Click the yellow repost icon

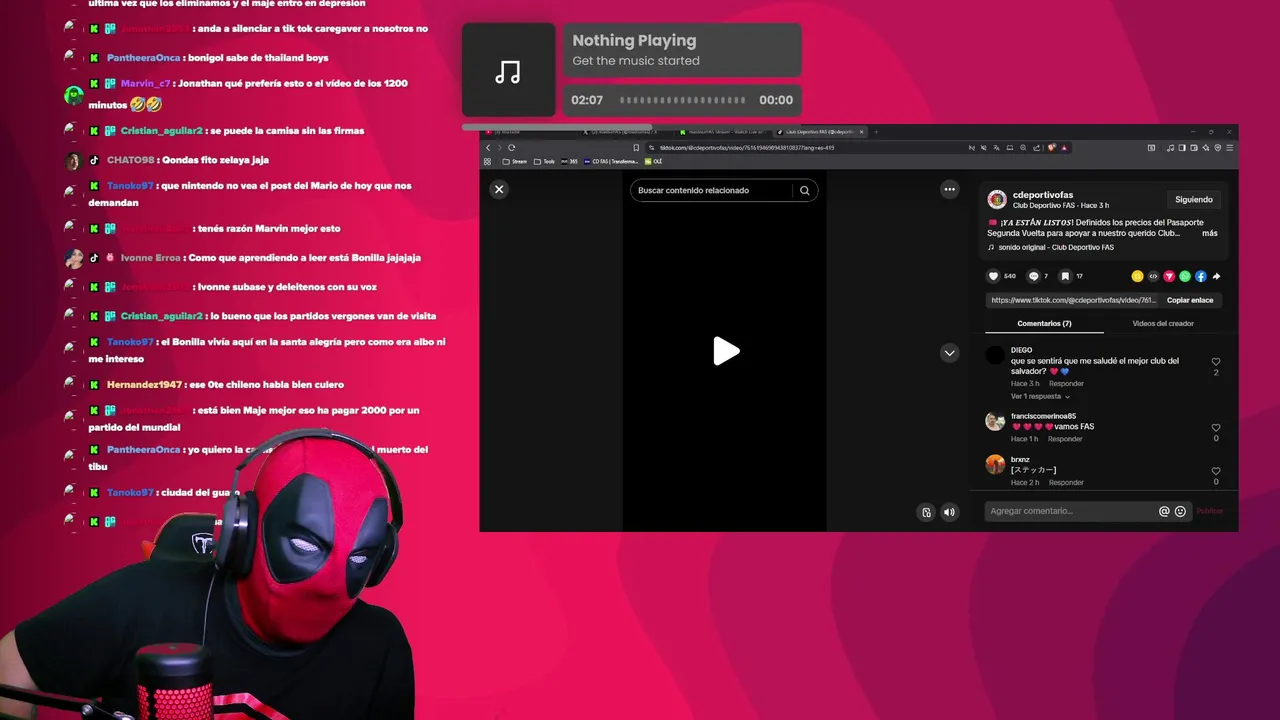point(1137,276)
